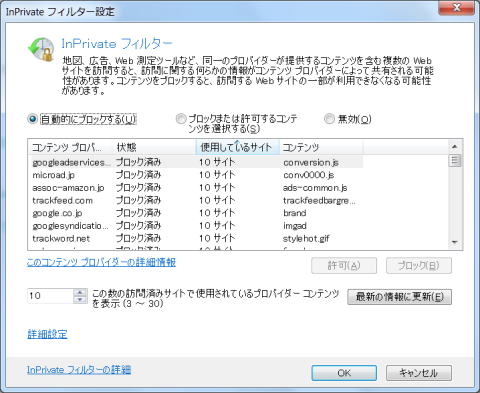Sort by 状態 column header
480x393 pixels.
pyautogui.click(x=154, y=147)
